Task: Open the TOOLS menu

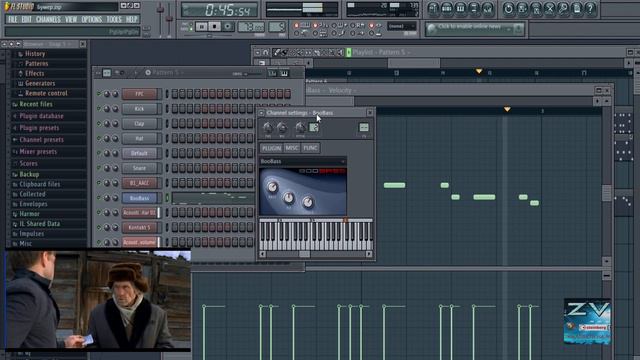Action: pos(114,19)
